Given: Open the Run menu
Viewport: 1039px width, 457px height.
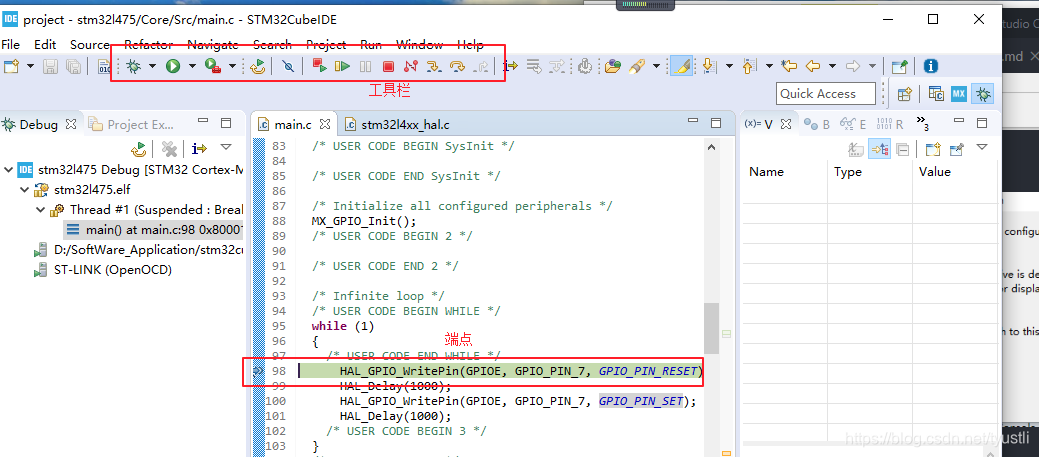Looking at the screenshot, I should (371, 44).
